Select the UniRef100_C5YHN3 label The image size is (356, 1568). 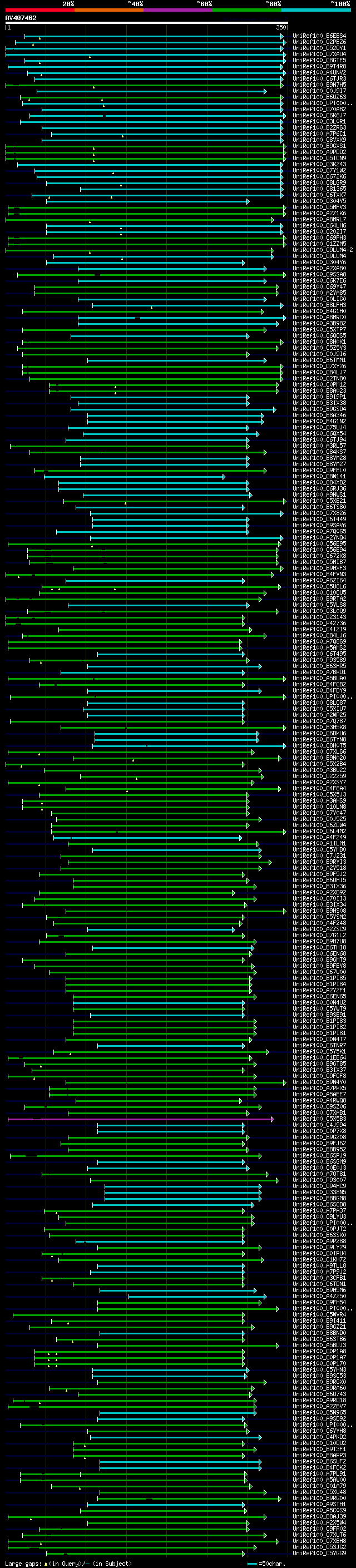pyautogui.click(x=319, y=1370)
